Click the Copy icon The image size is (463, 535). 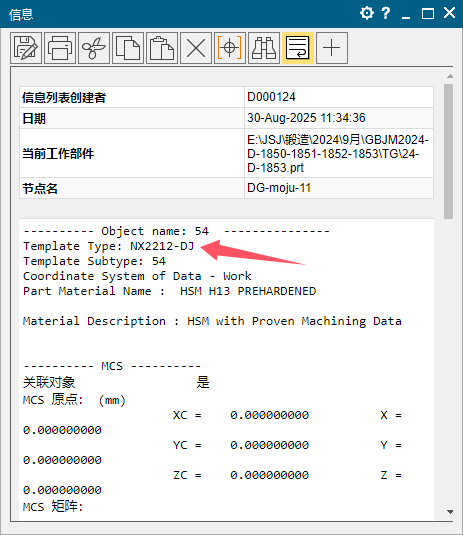point(128,48)
